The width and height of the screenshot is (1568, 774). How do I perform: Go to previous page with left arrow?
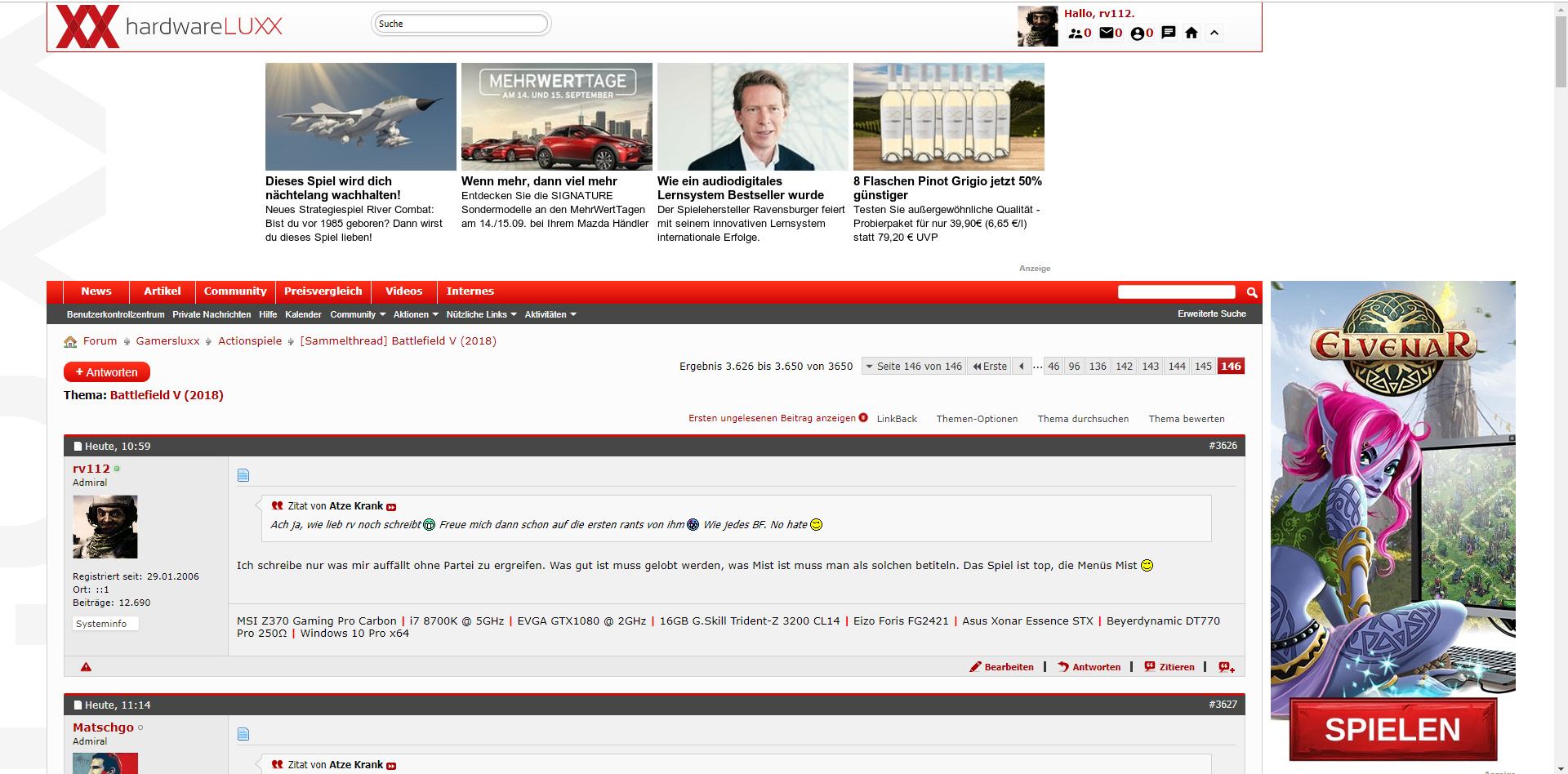click(x=1022, y=367)
